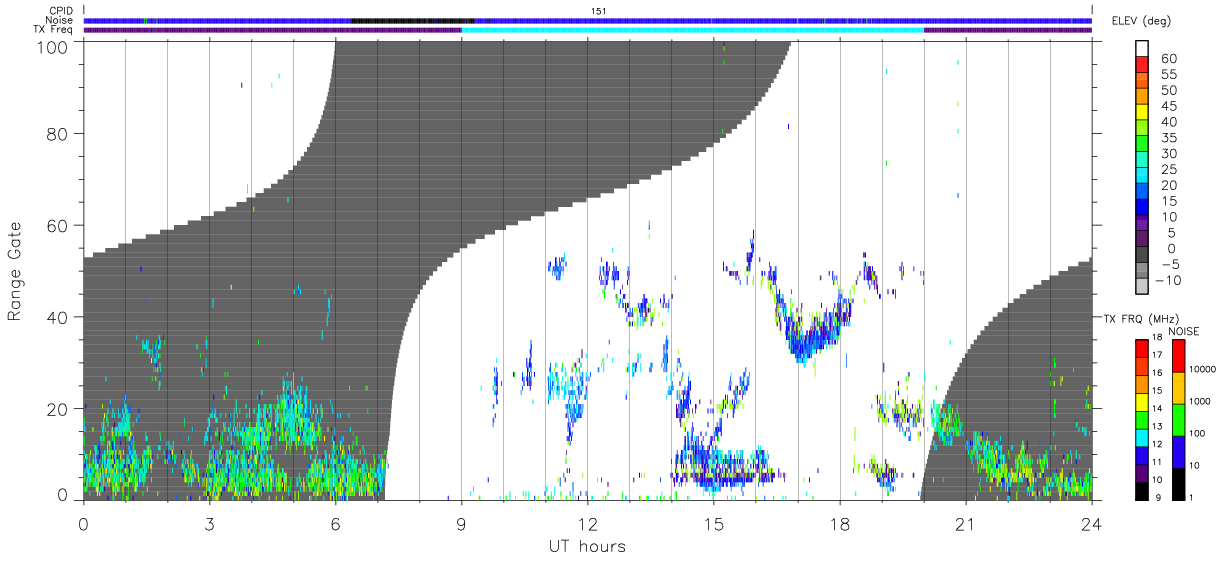Click ELEV colorbar label 25
The image size is (1228, 567).
coord(1170,169)
